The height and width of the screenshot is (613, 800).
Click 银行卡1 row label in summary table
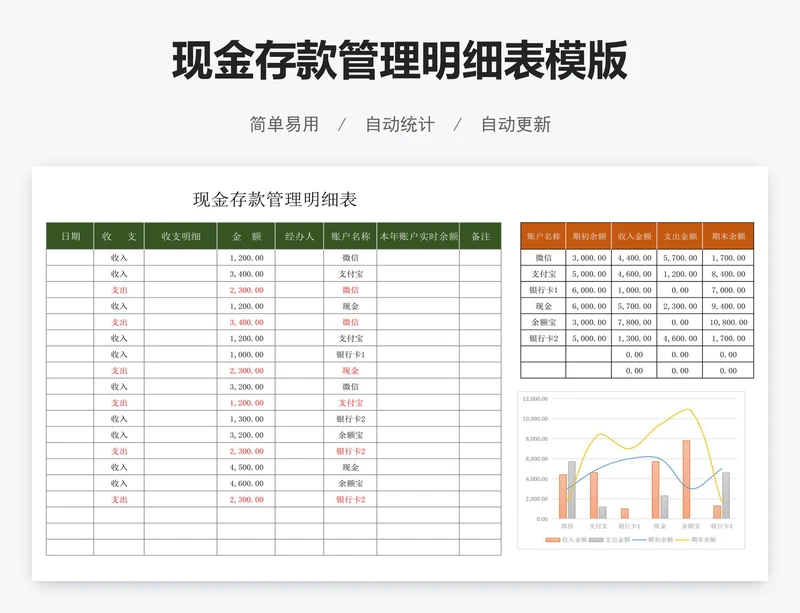[x=543, y=290]
